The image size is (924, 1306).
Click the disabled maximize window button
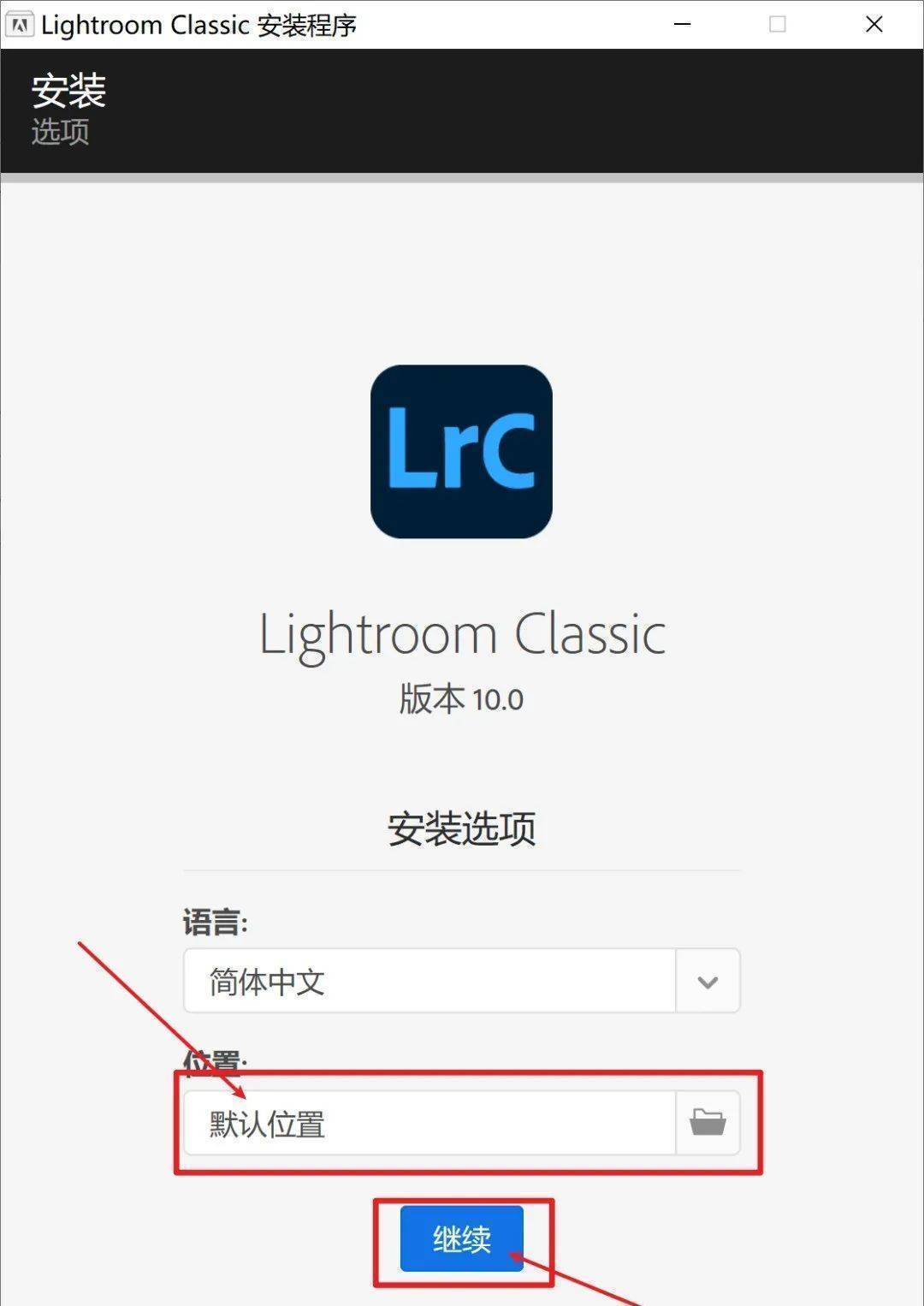[778, 24]
